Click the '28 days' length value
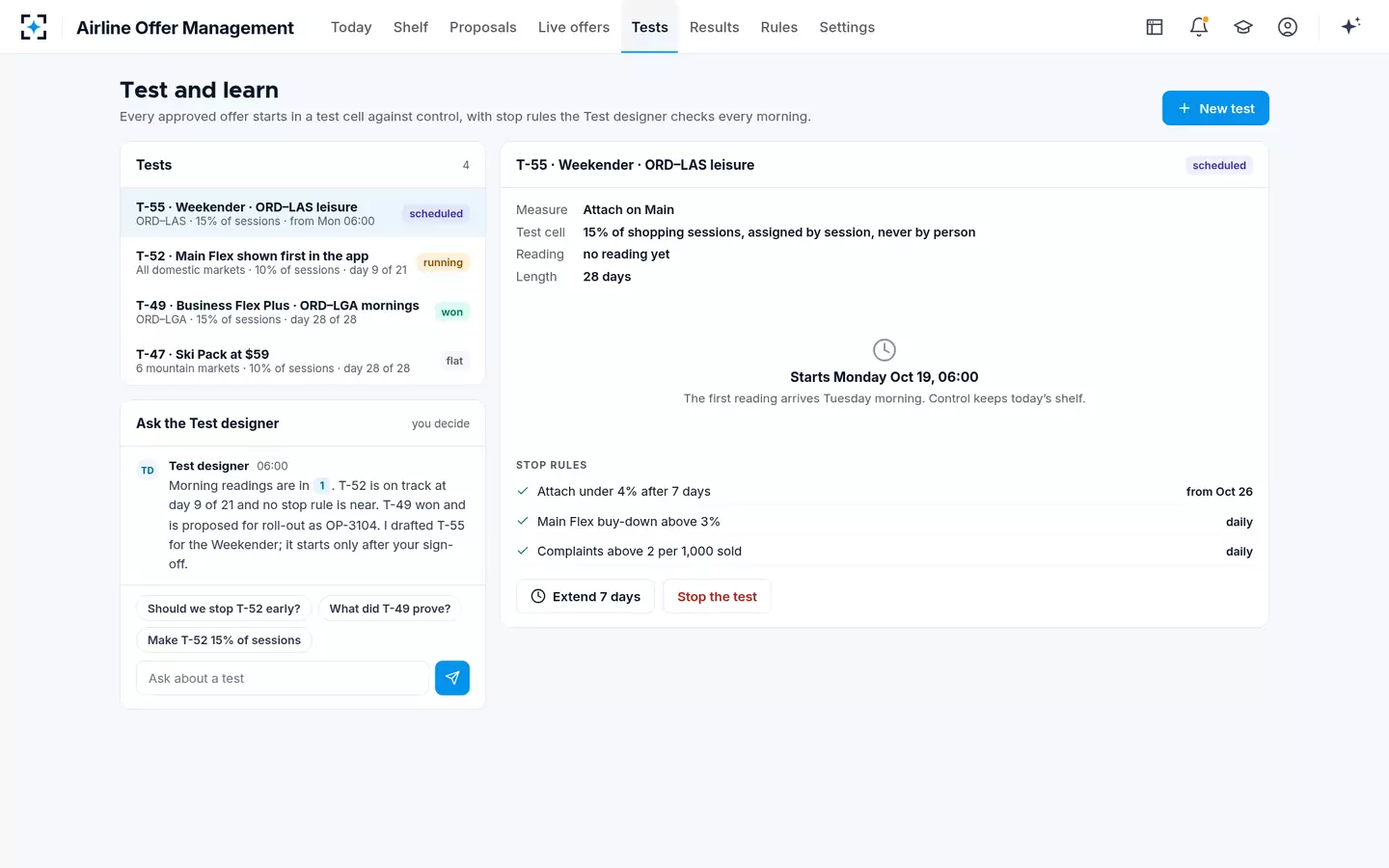Screen dimensions: 1389x868 (x=607, y=277)
